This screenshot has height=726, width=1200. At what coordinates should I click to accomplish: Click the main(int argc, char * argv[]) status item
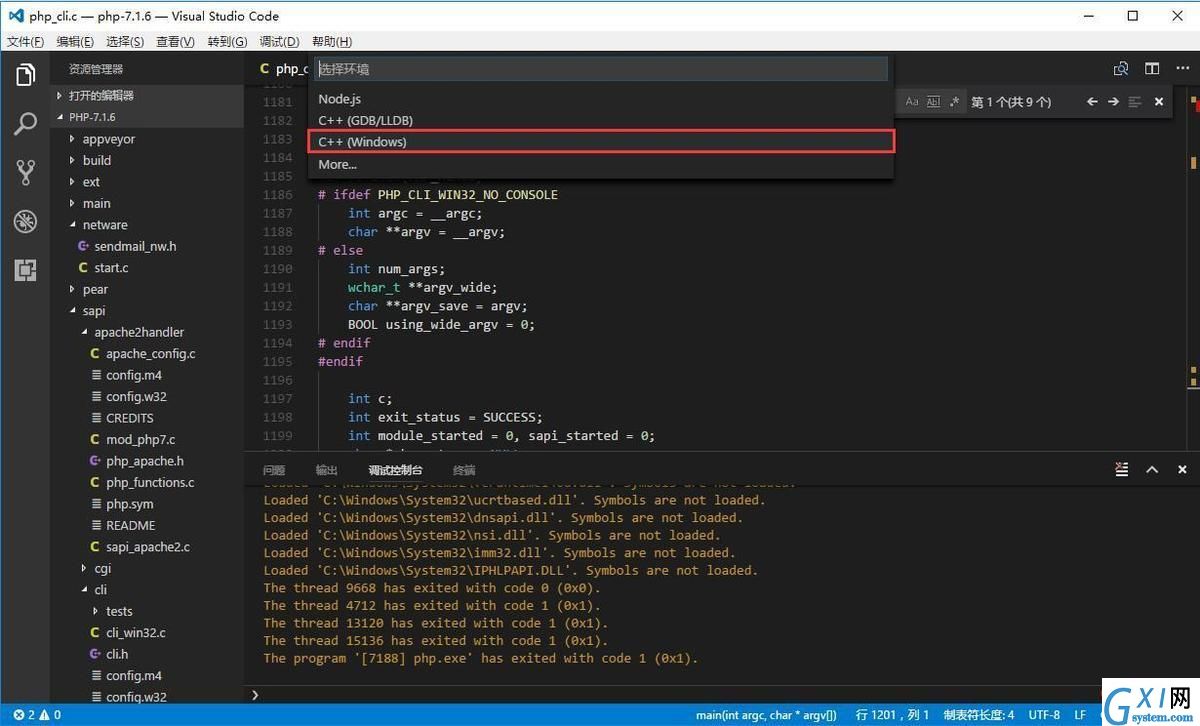coord(767,715)
